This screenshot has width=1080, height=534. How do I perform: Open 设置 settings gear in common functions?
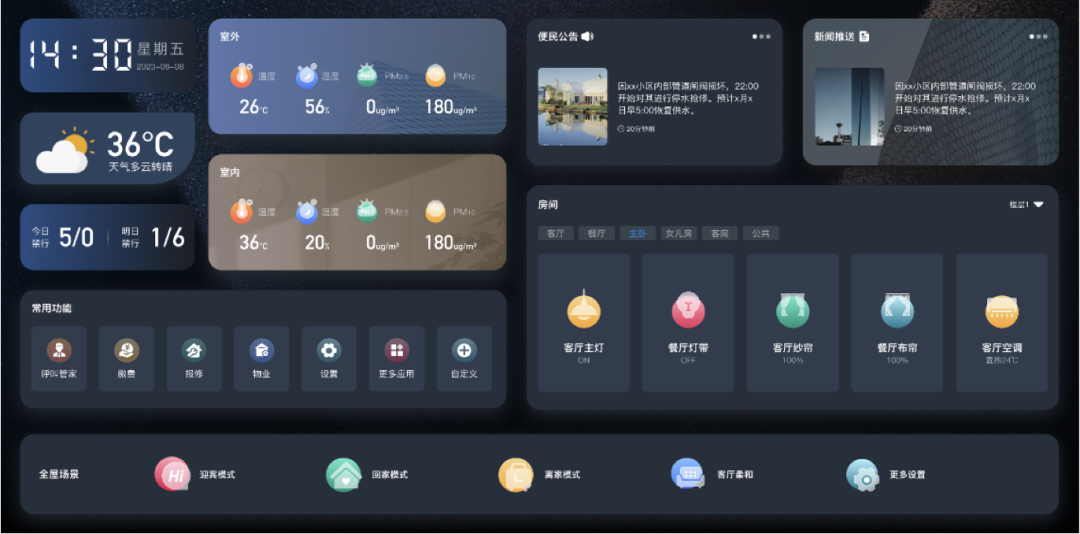tap(329, 351)
